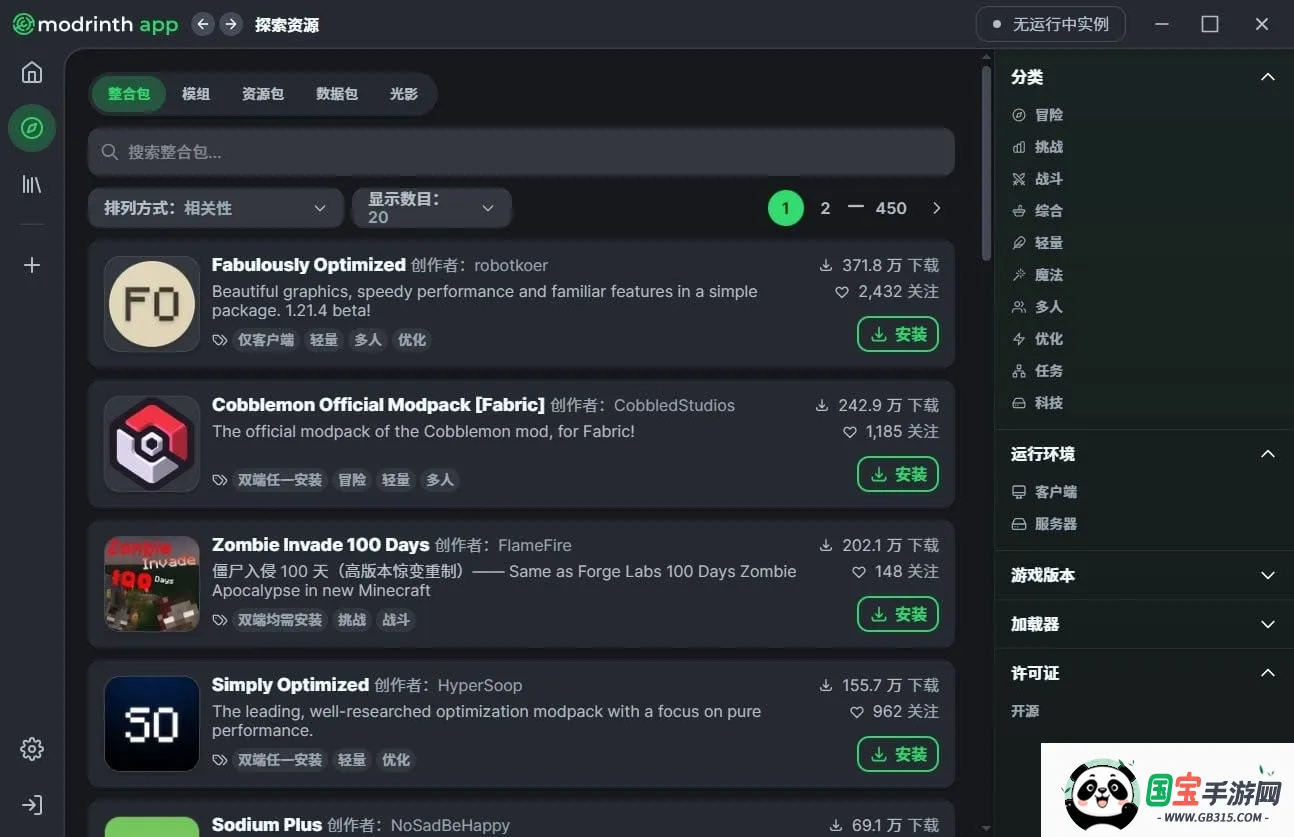This screenshot has height=837, width=1294.
Task: Go to page 2 of results
Action: pos(825,208)
